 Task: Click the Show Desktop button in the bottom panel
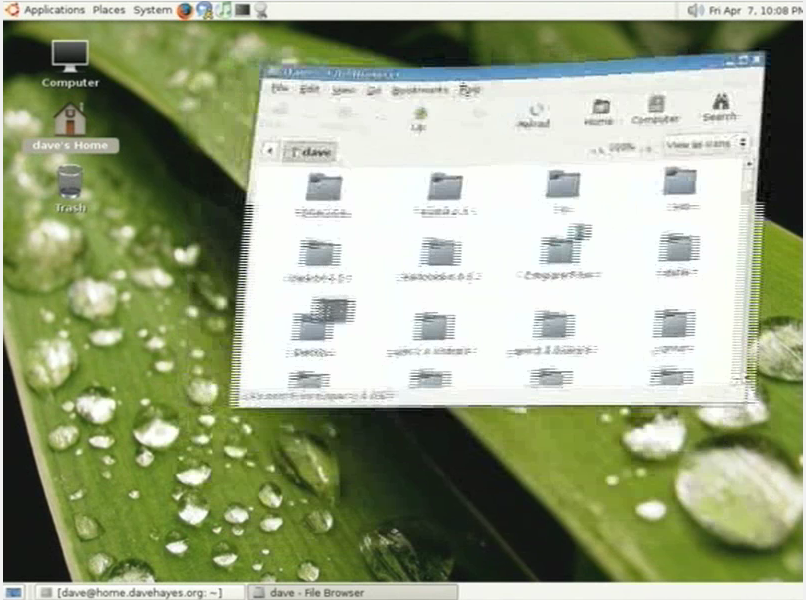click(13, 592)
